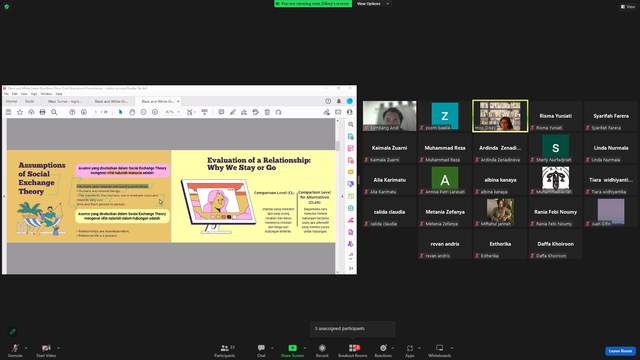Click the zoom in plus icon
This screenshot has height=360, width=640.
[155, 112]
